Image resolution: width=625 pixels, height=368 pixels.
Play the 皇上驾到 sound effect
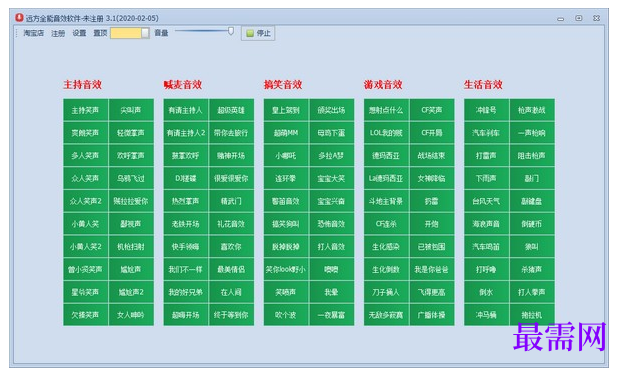(286, 110)
